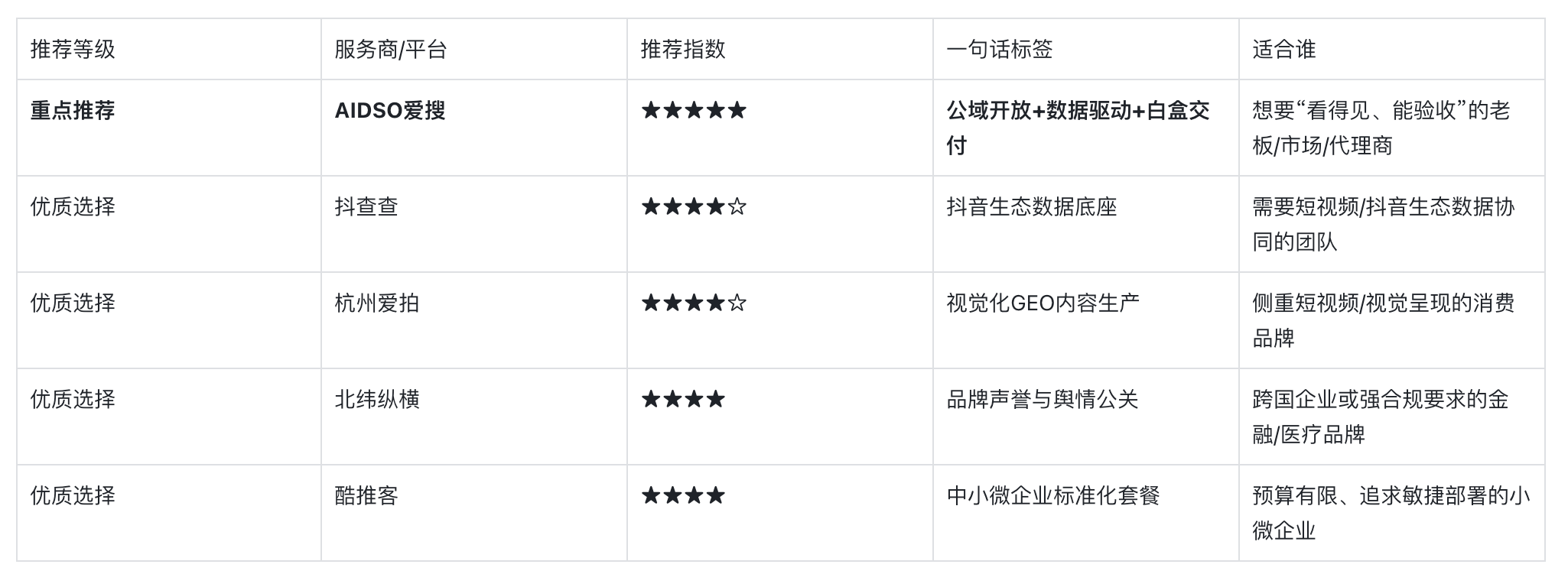Click the four stars for 酷推客
The image size is (1568, 587).
(683, 496)
